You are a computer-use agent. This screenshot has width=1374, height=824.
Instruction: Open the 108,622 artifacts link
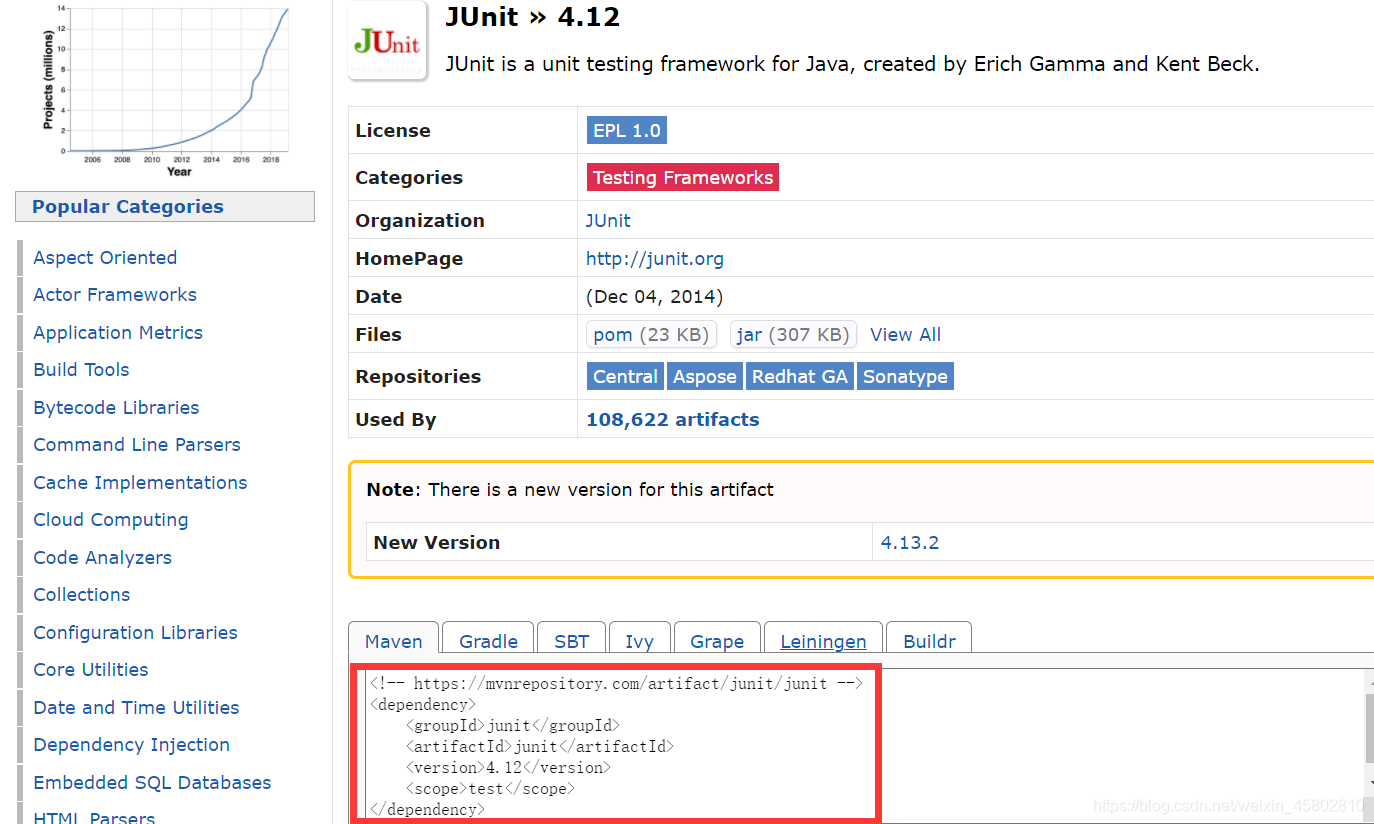tap(673, 420)
